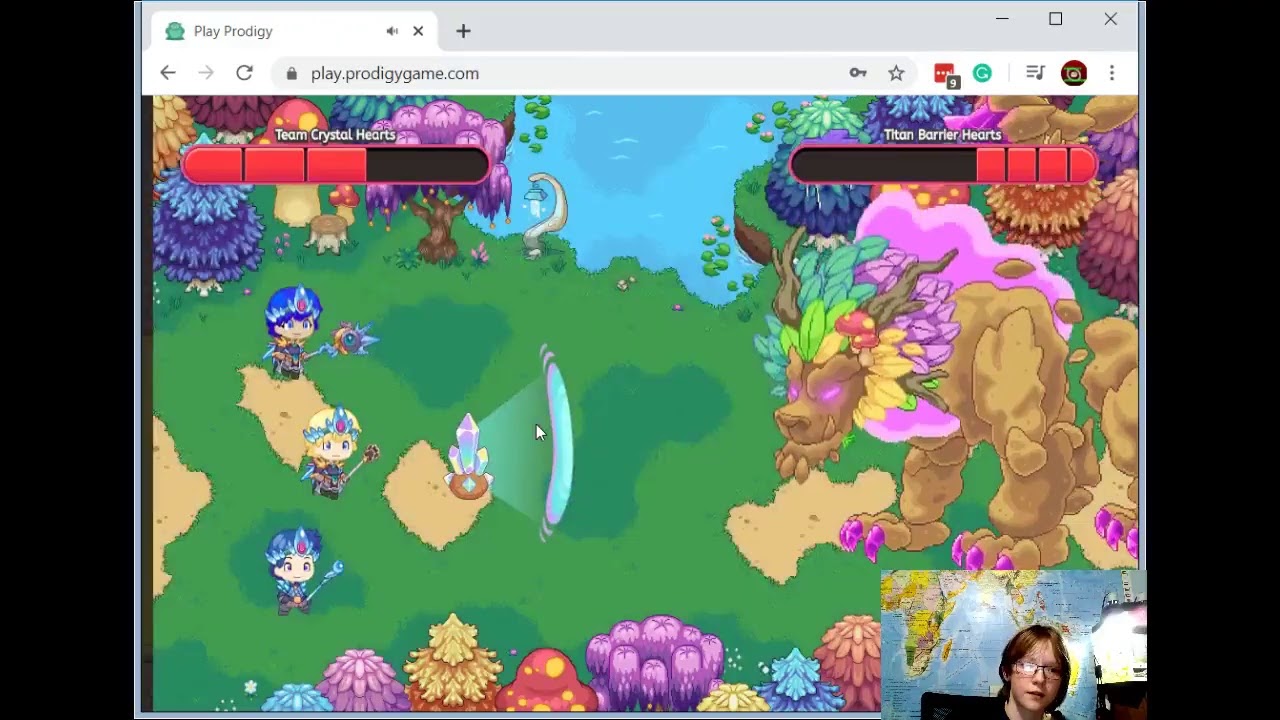This screenshot has height=720, width=1280.
Task: Open the red extension with badge 9
Action: click(x=945, y=74)
